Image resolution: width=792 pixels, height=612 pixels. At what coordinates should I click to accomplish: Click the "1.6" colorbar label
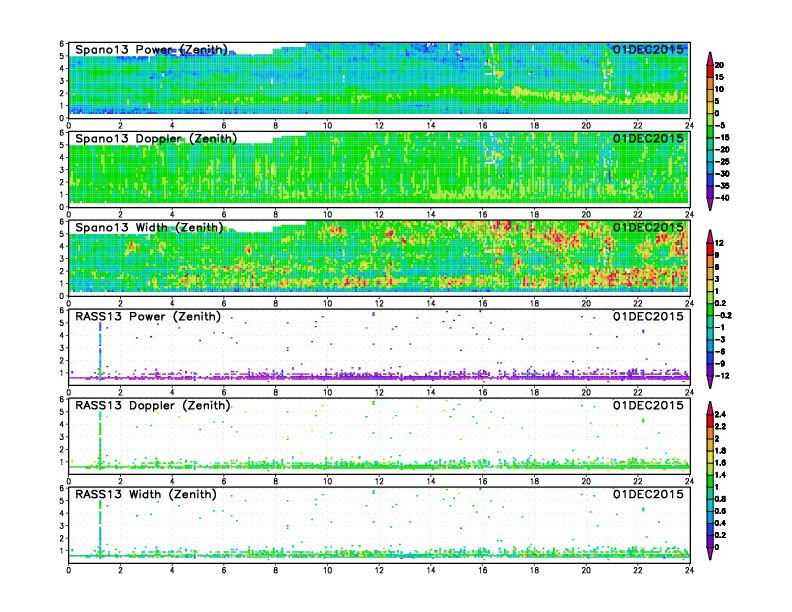coord(721,463)
